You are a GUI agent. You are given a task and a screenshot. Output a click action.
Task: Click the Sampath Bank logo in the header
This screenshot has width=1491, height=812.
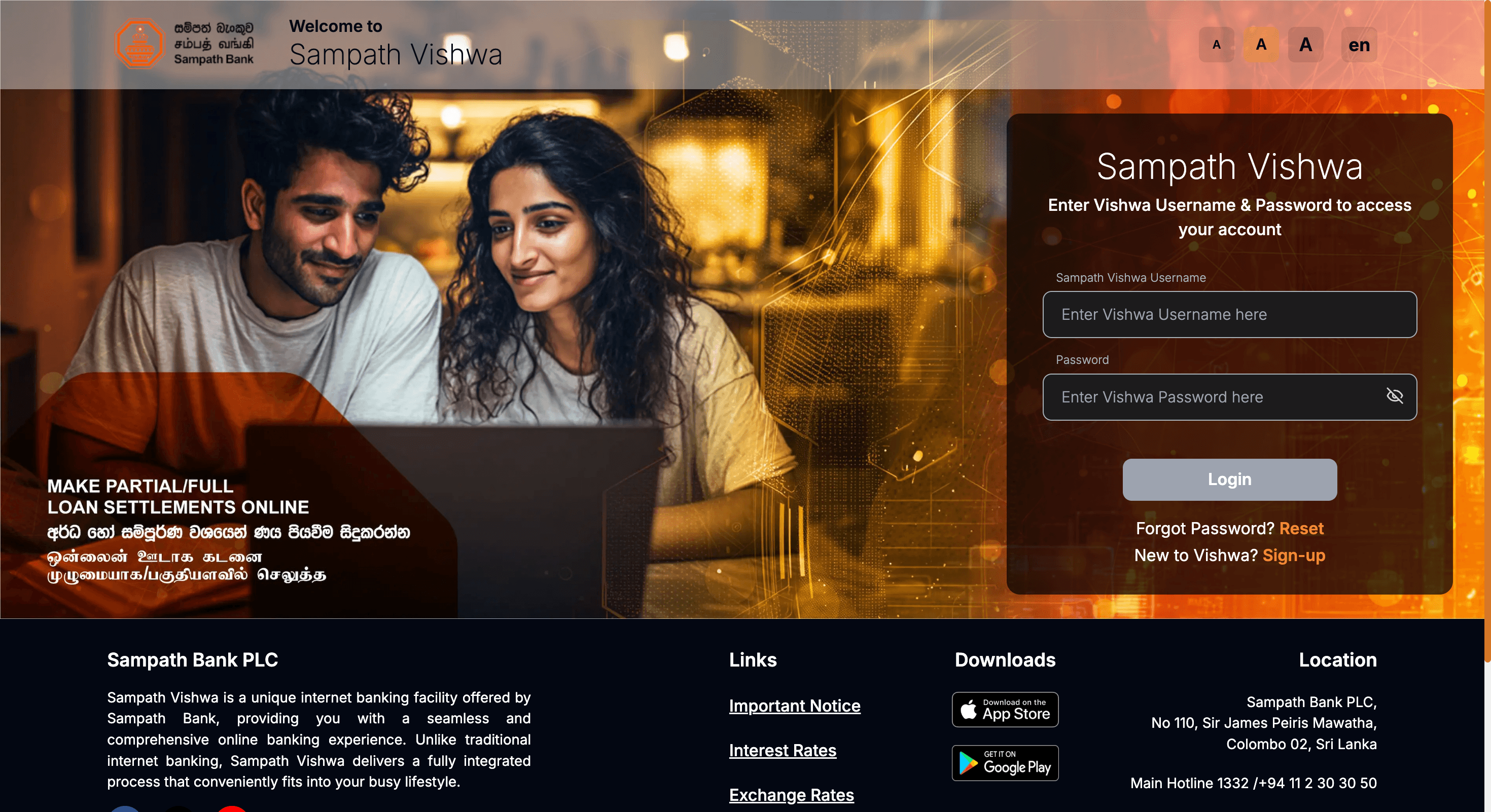pos(185,44)
